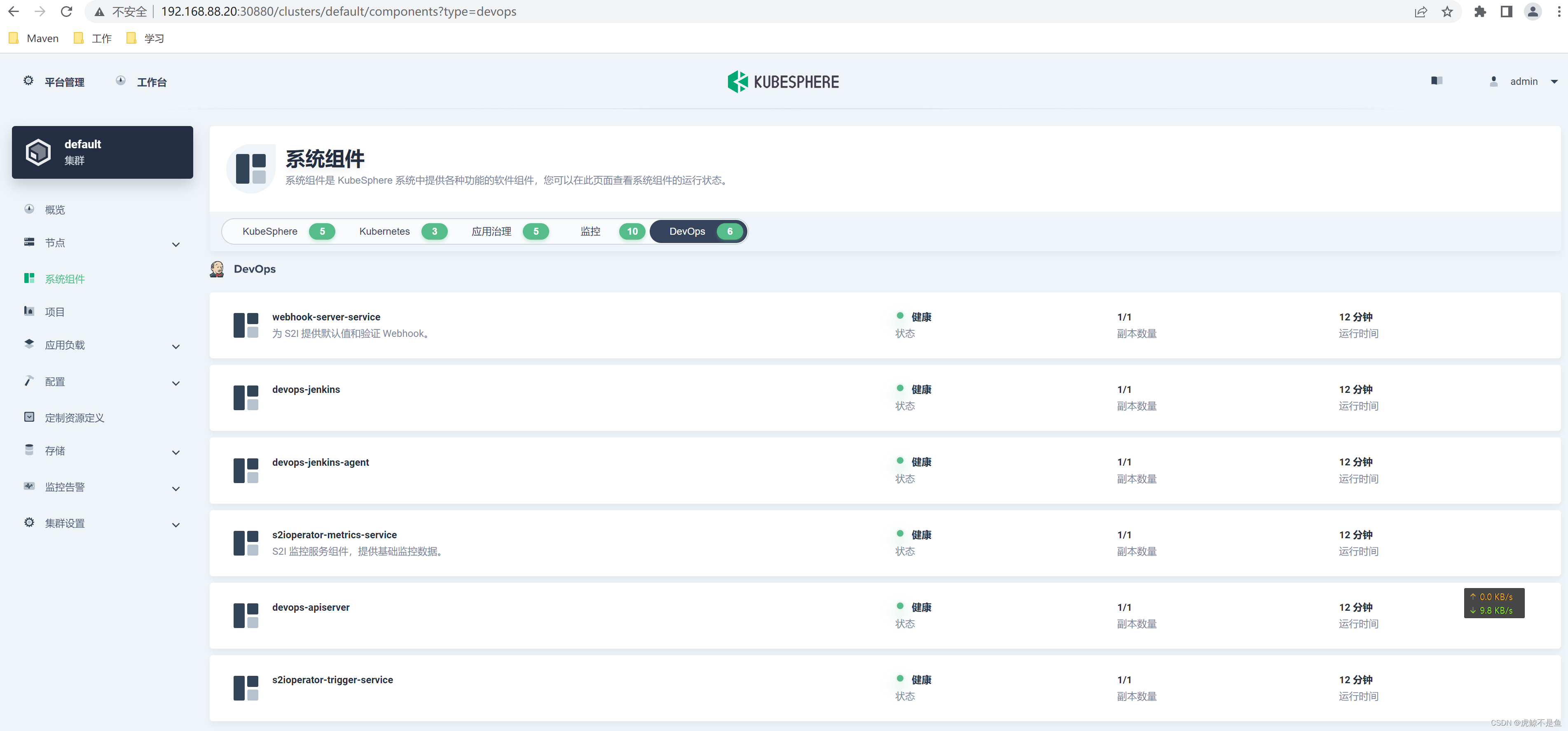Click the not-secure warning icon in address bar
Screen dimensions: 1568x731
click(x=99, y=12)
